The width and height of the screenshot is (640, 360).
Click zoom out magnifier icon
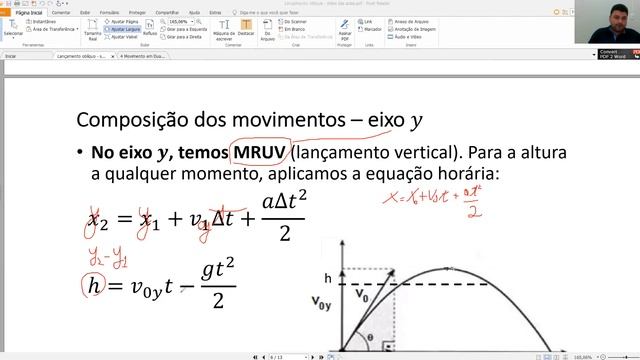[163, 22]
